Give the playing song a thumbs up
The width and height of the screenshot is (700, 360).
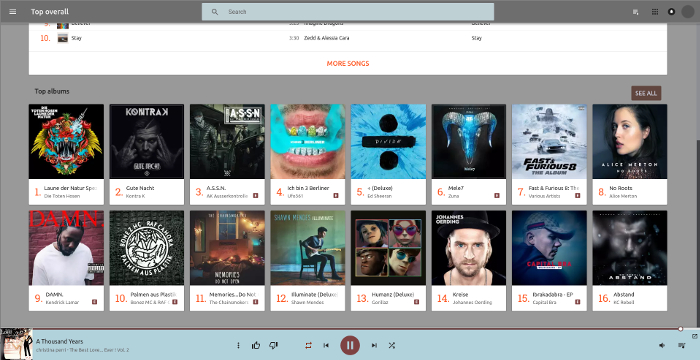[256, 345]
